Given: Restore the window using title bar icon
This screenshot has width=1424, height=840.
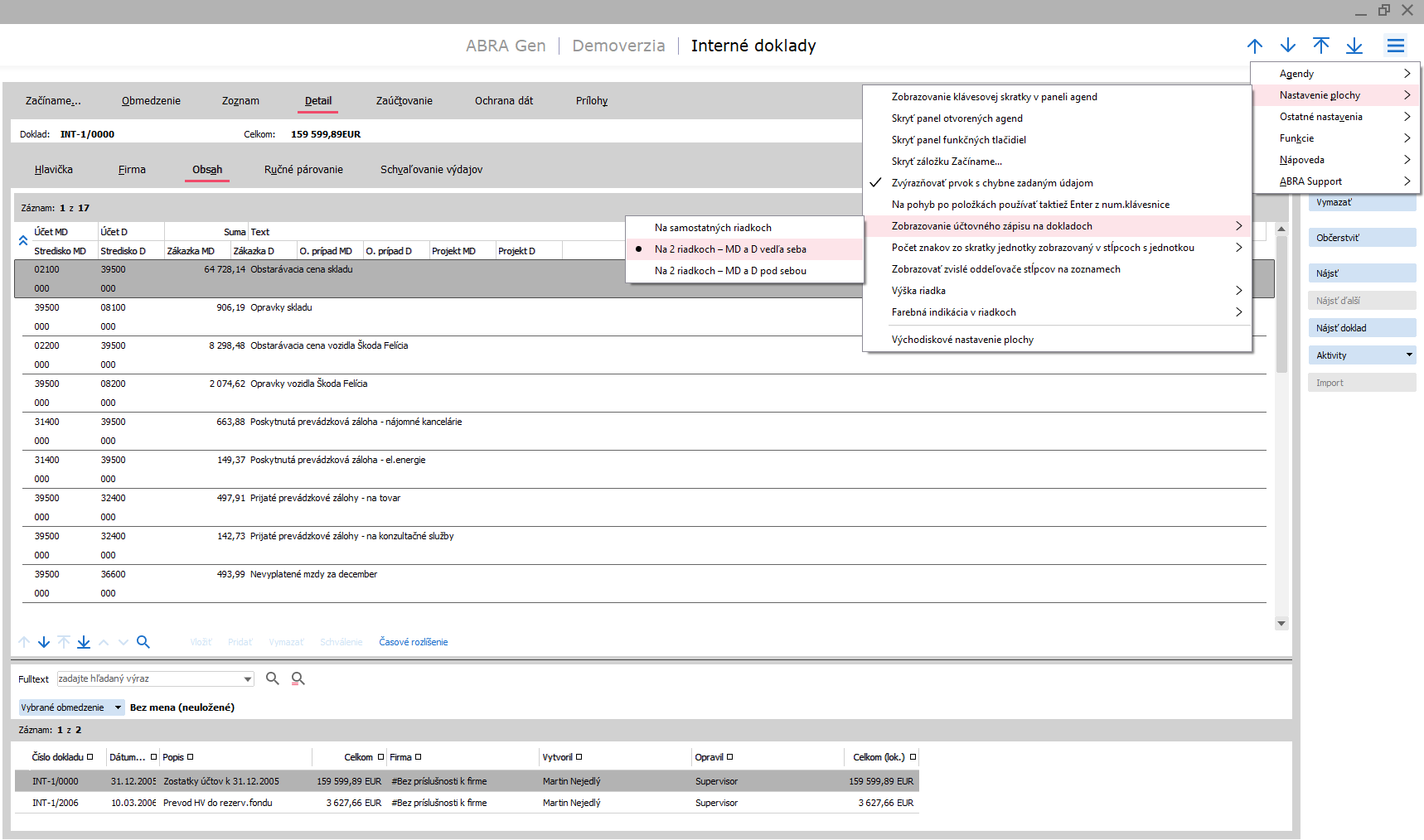Looking at the screenshot, I should (x=1383, y=11).
